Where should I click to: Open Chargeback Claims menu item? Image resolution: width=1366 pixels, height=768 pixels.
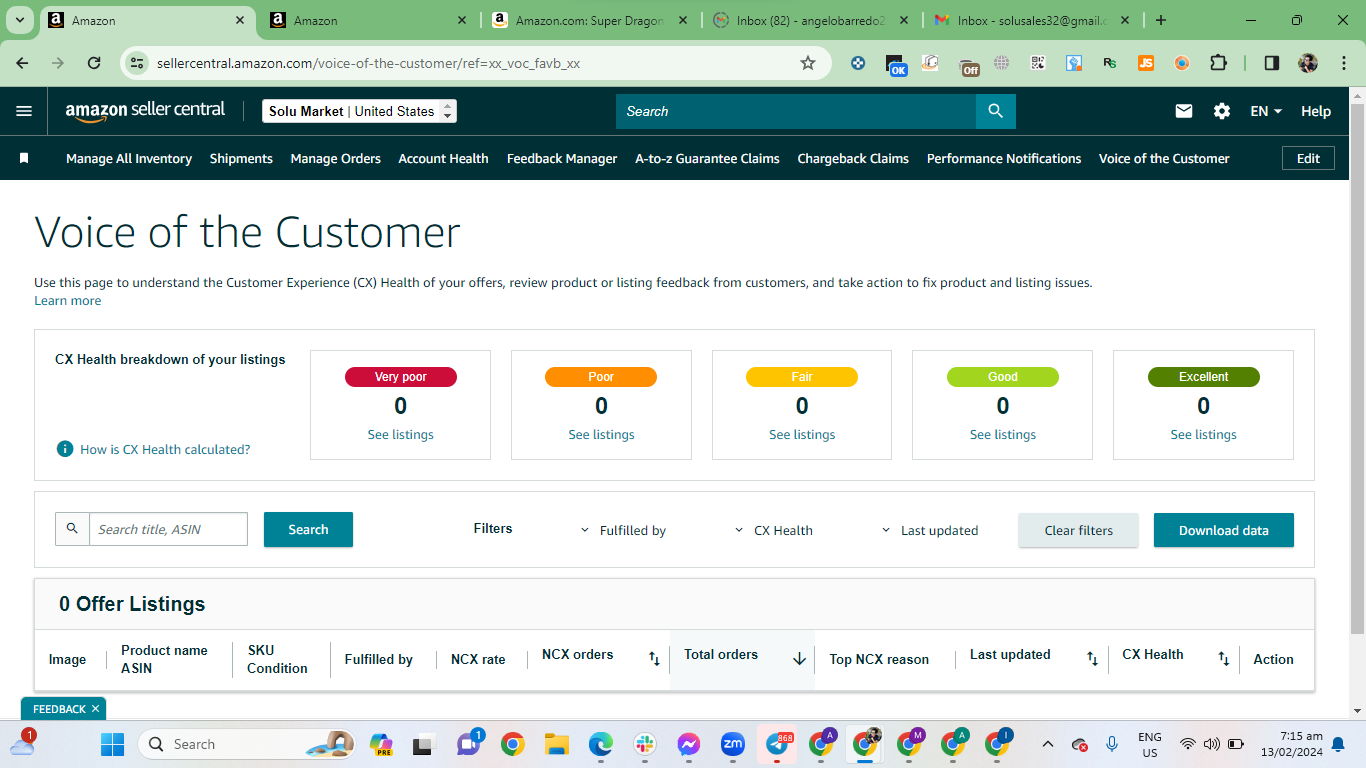(x=853, y=158)
